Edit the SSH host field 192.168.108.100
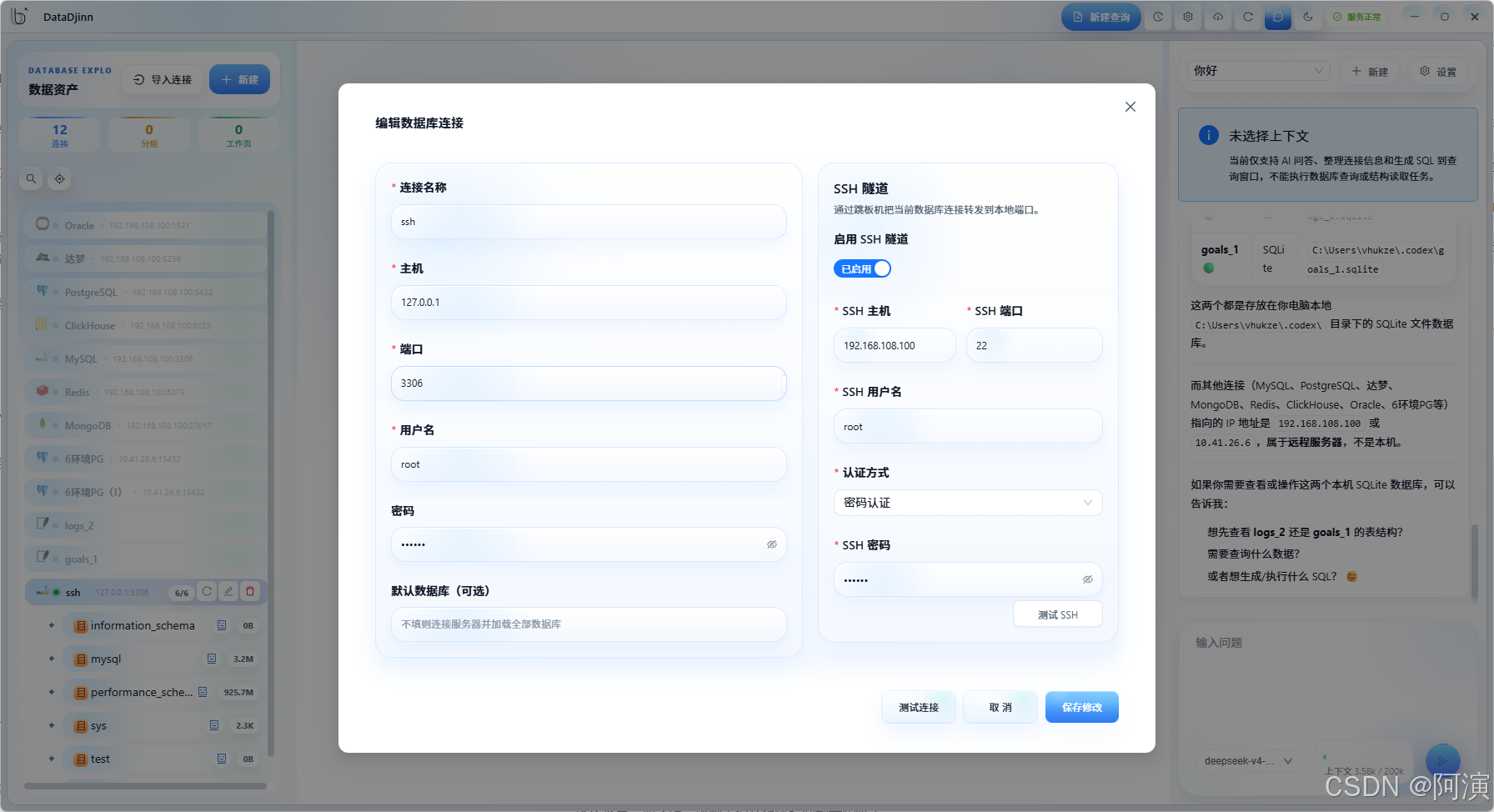1494x812 pixels. click(x=895, y=345)
